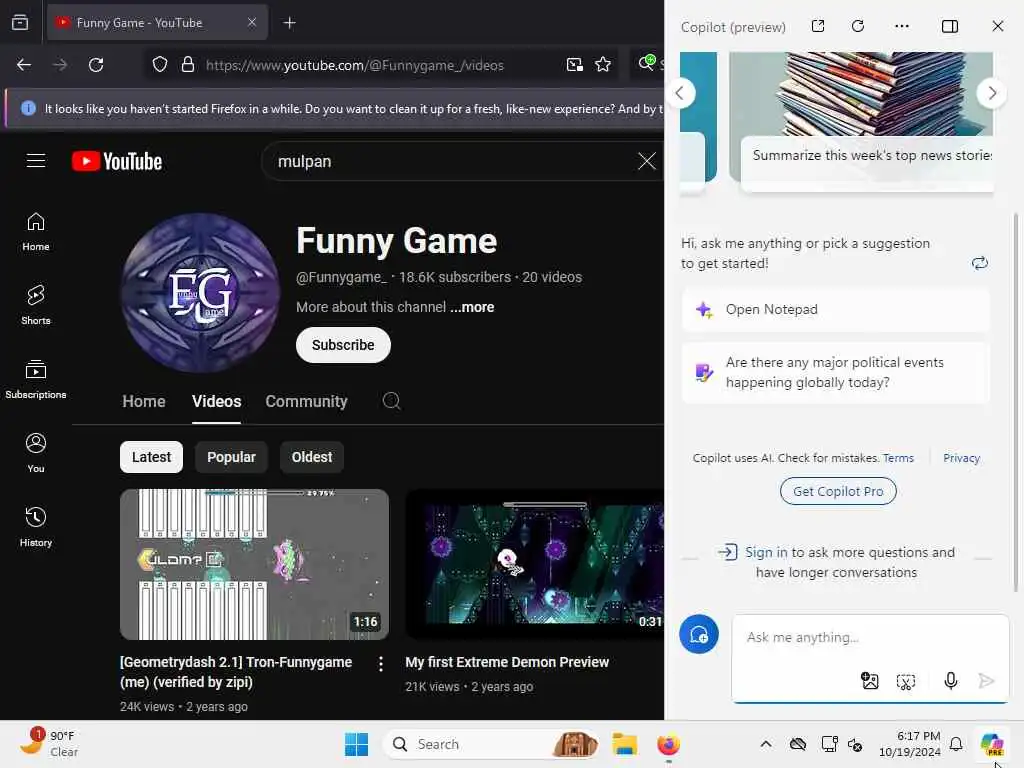Expand channel description with ...more
This screenshot has height=768, width=1024.
(472, 307)
